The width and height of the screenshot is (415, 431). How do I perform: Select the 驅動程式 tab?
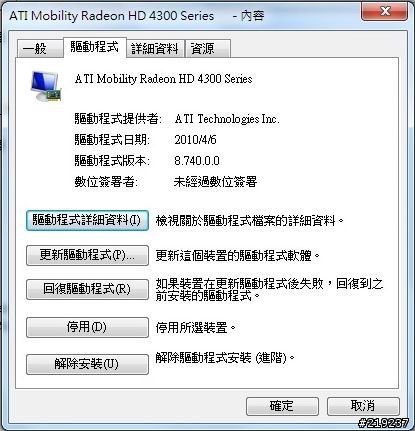point(95,47)
